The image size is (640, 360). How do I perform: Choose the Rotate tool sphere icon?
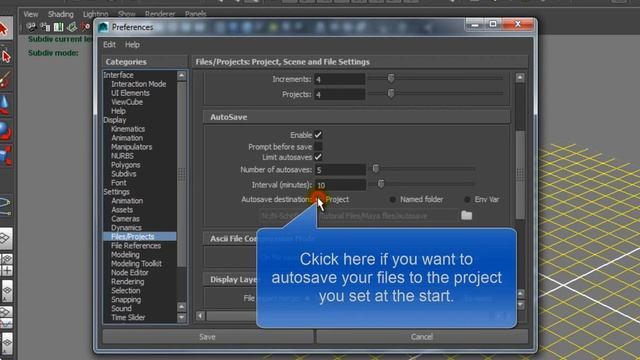point(5,131)
